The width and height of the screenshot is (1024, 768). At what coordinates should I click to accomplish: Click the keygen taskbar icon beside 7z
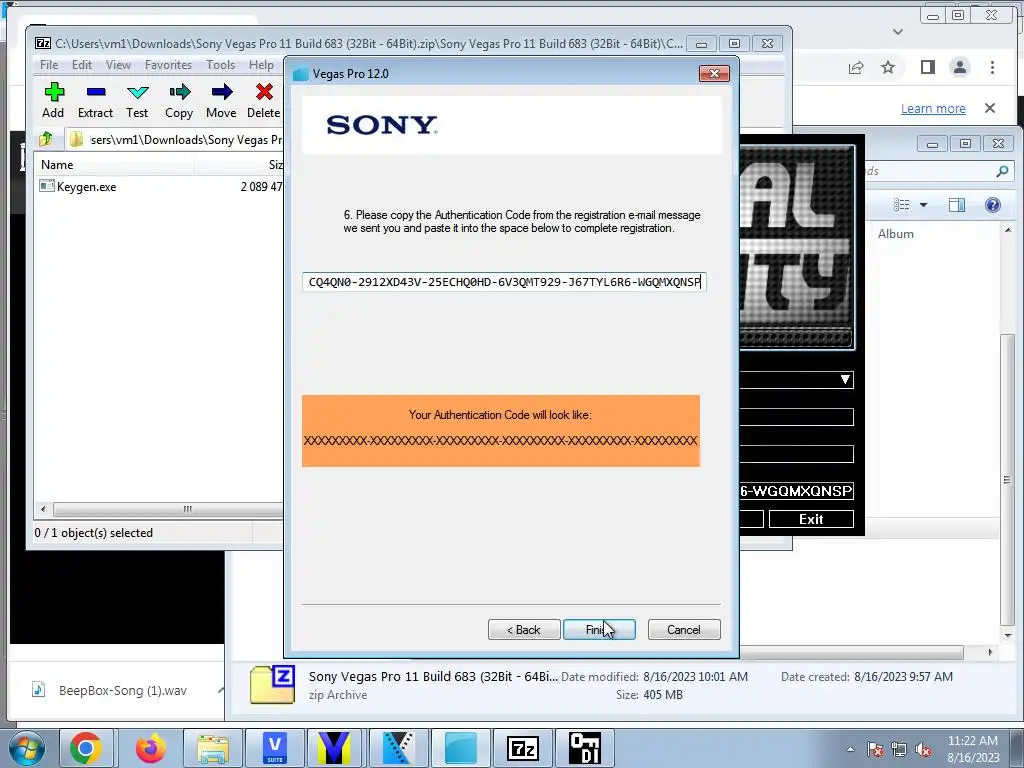click(x=584, y=748)
